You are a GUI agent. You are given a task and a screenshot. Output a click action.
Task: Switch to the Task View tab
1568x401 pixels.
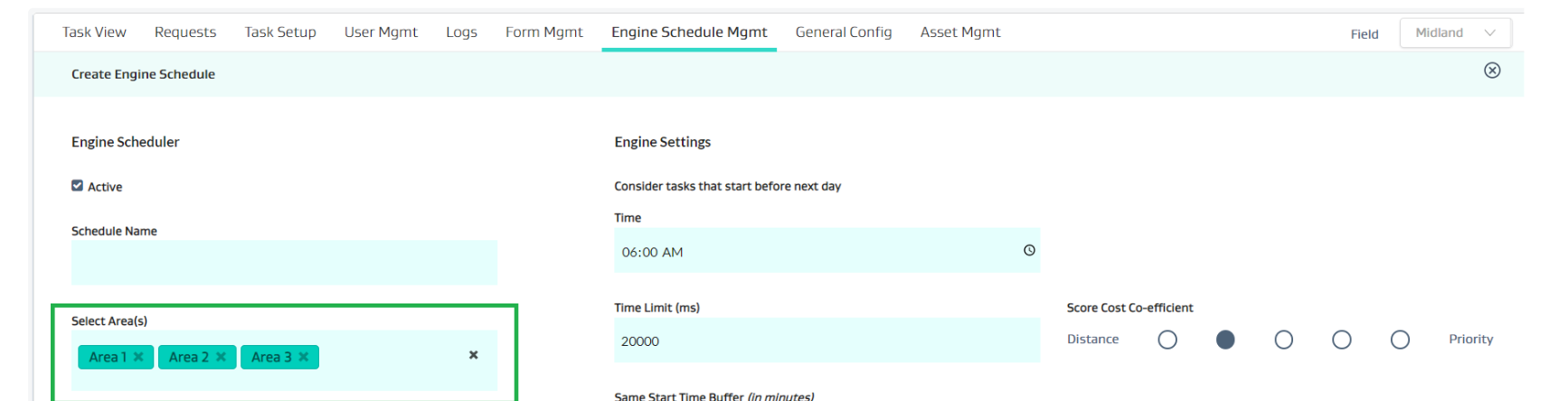click(94, 33)
